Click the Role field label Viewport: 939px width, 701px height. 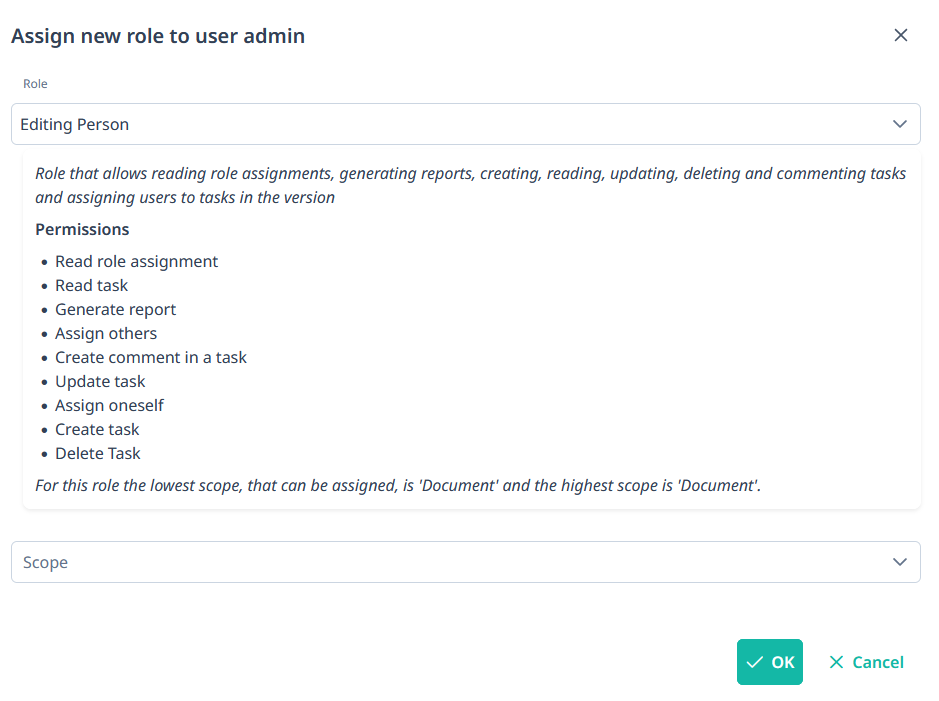tap(35, 84)
